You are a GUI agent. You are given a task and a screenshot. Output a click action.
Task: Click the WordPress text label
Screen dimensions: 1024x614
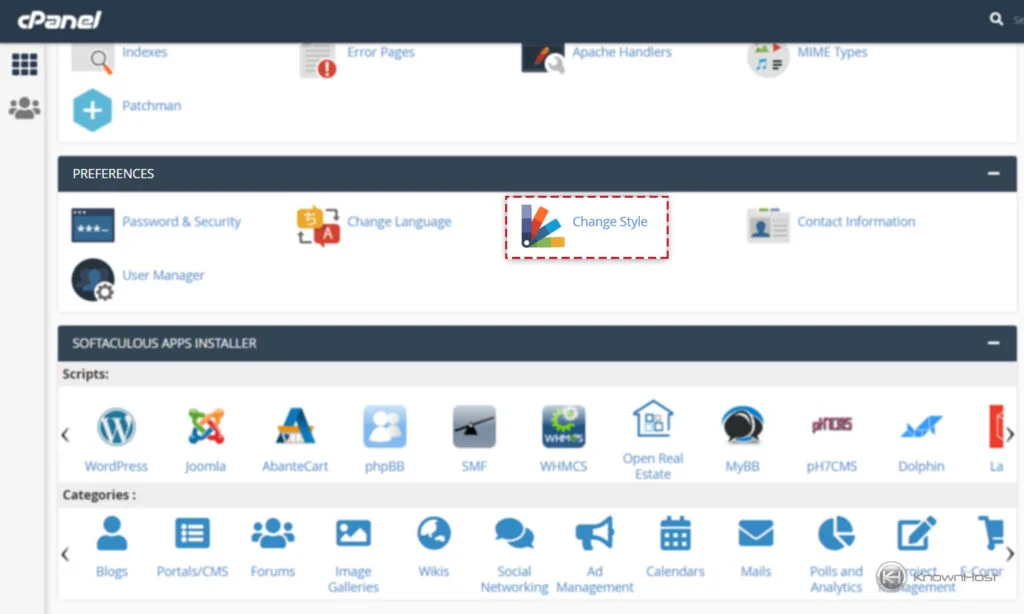click(116, 466)
